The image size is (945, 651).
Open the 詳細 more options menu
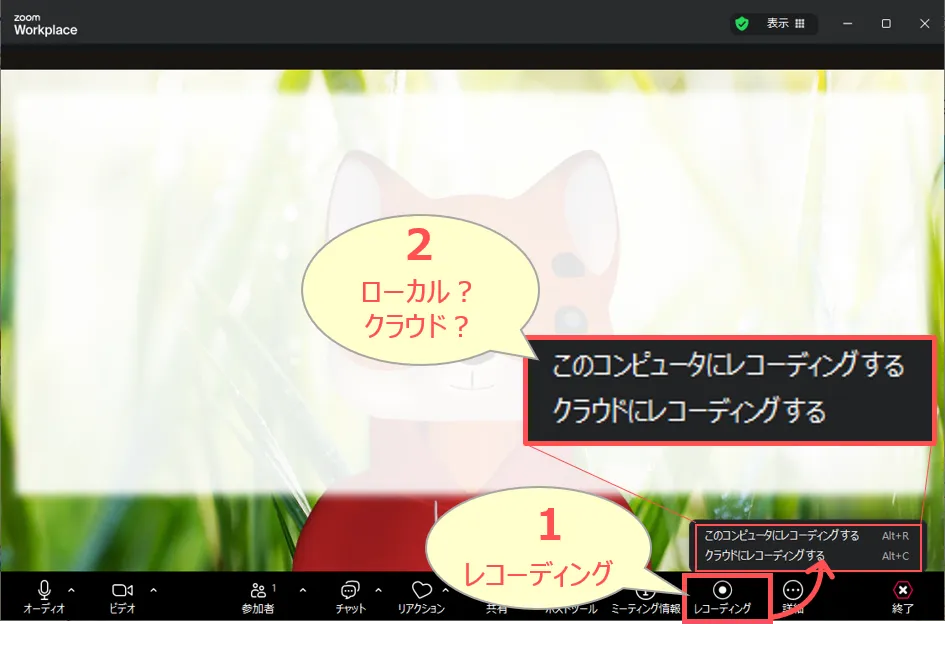click(793, 590)
